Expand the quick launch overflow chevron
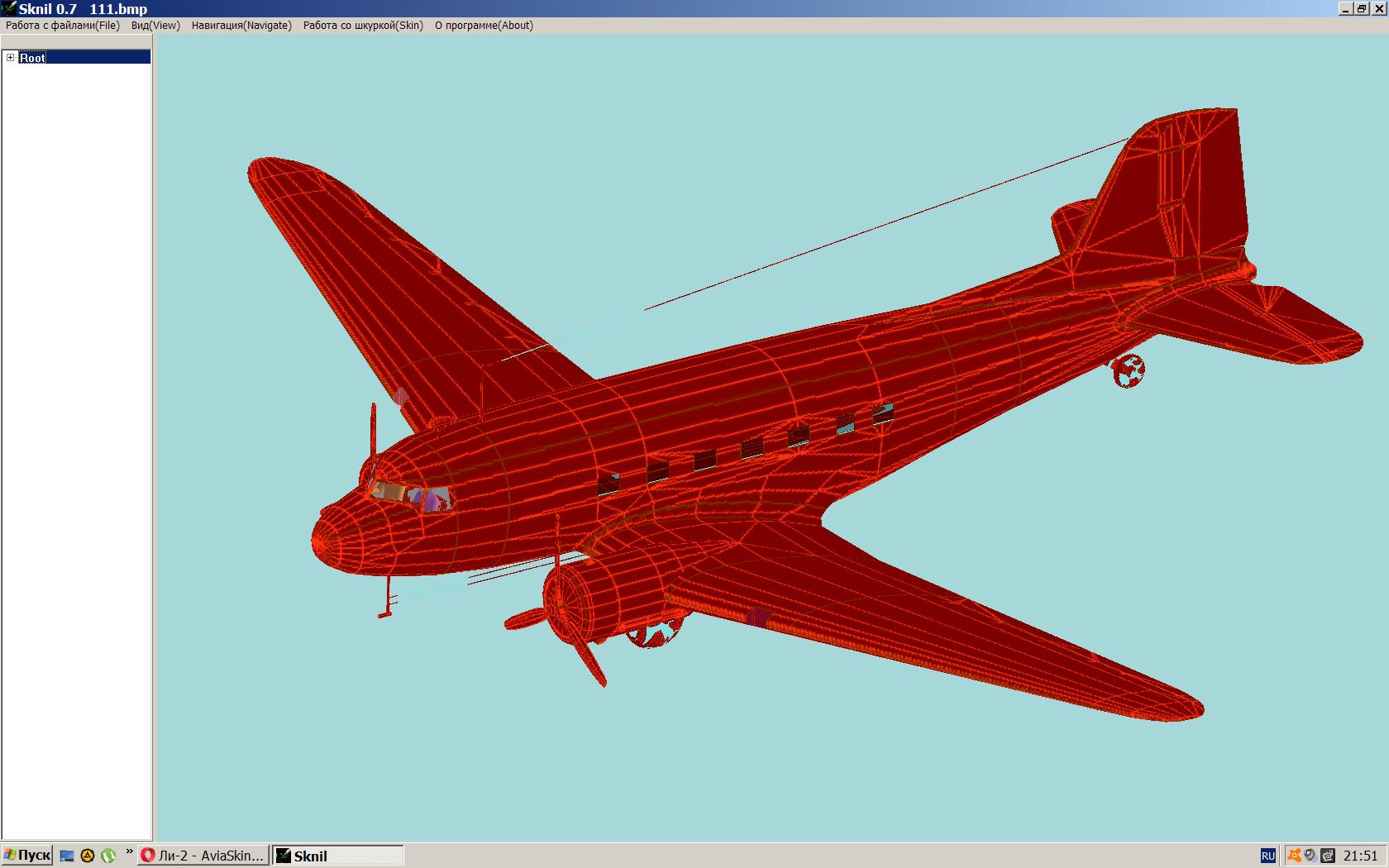Screen dimensions: 1389x868 pyautogui.click(x=129, y=851)
